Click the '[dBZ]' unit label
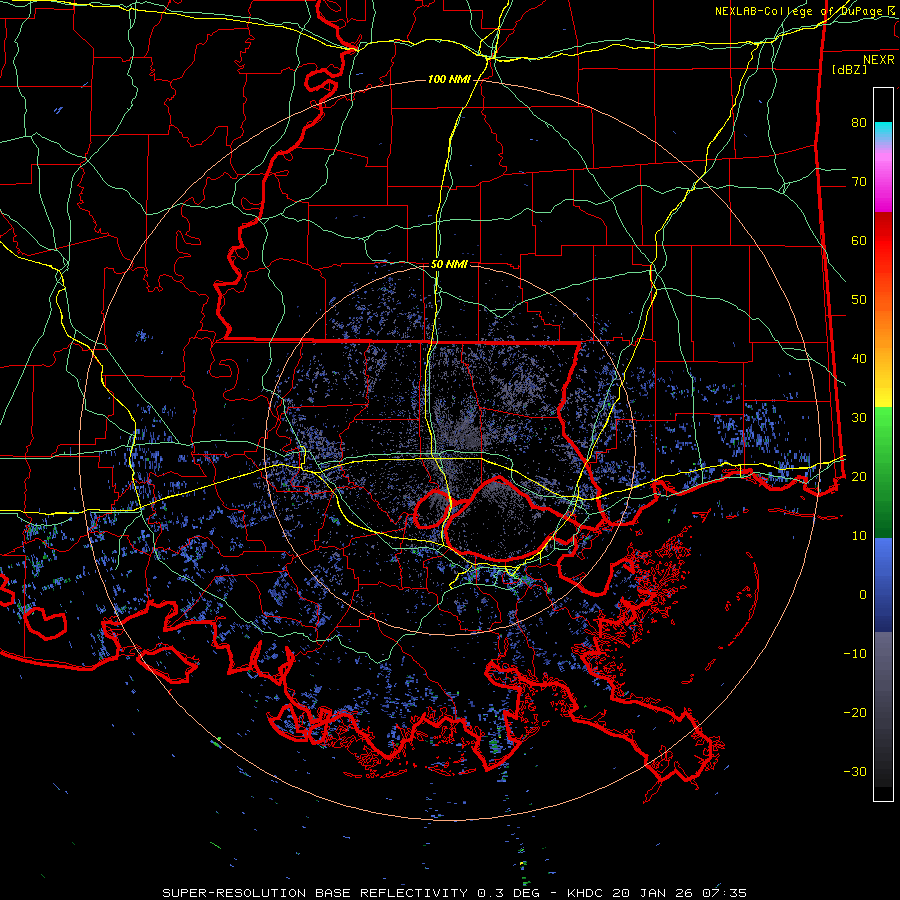 849,70
